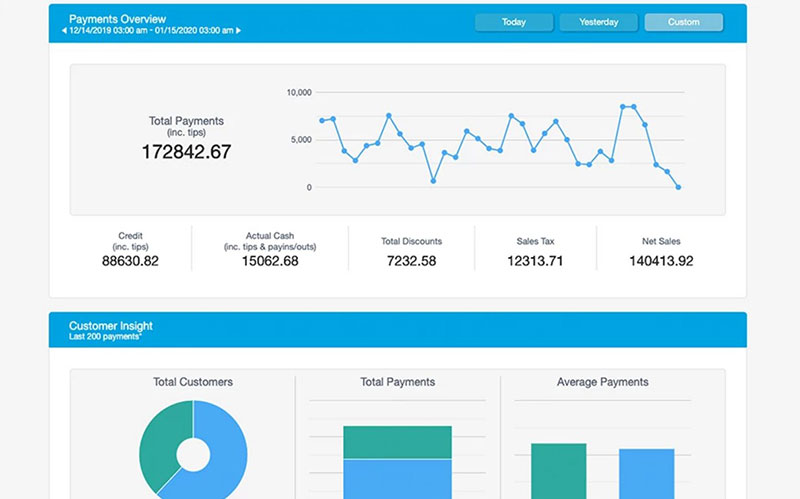This screenshot has height=499, width=800.
Task: Click the blue Average Payments bar
Action: coord(647,474)
